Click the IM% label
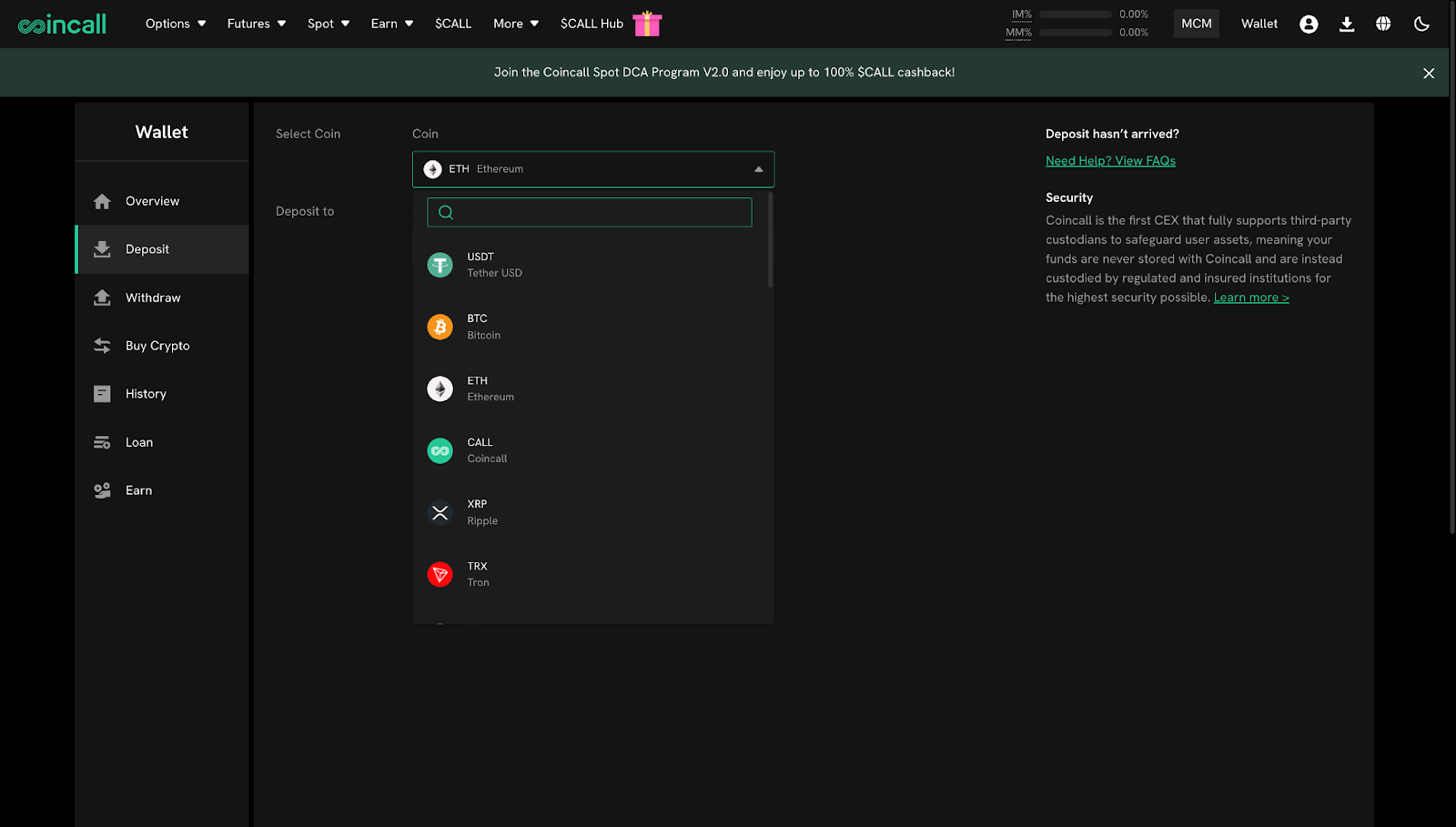 (x=1022, y=15)
